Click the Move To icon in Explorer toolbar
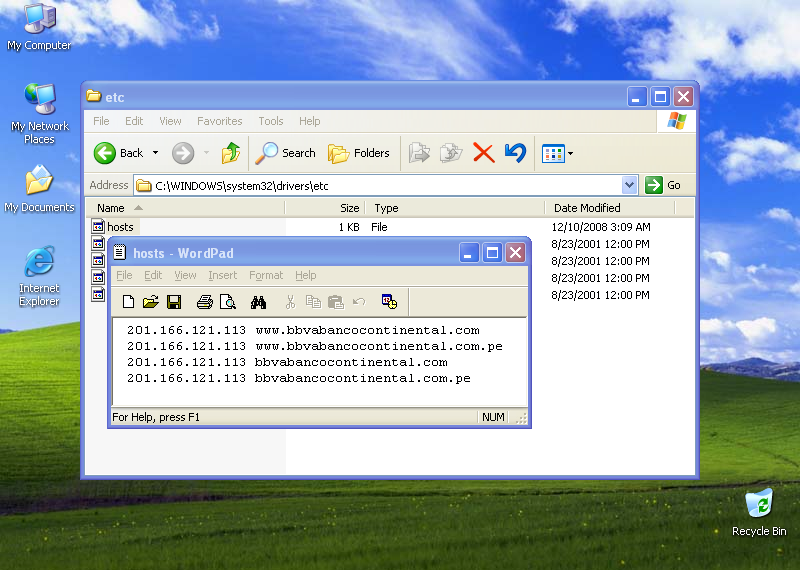Image resolution: width=800 pixels, height=570 pixels. [419, 153]
